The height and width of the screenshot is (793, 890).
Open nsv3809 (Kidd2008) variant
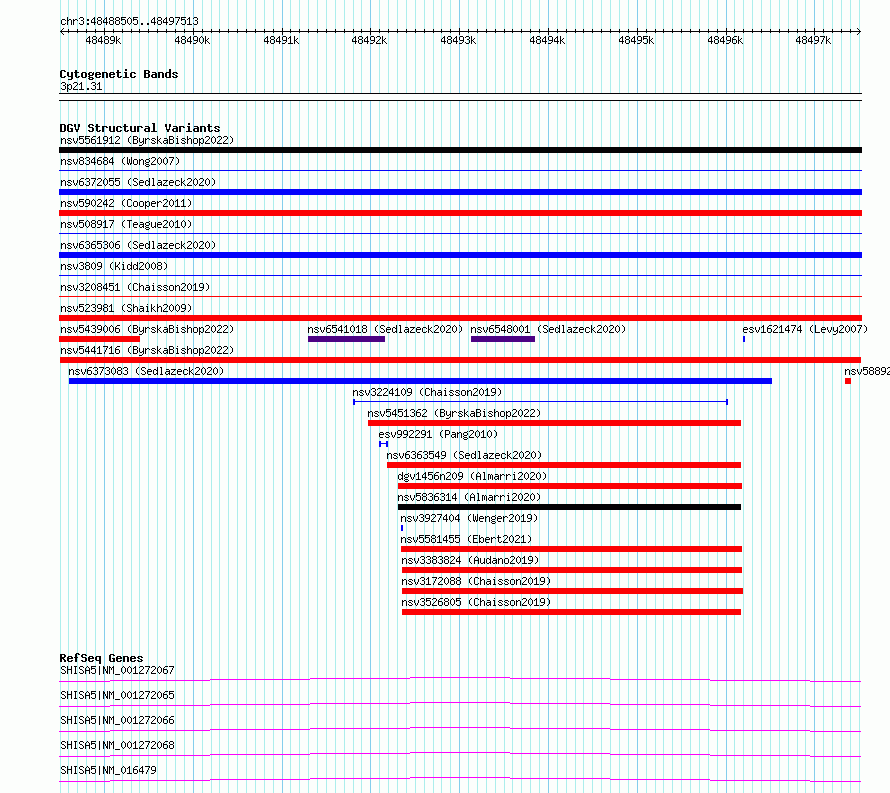(114, 266)
